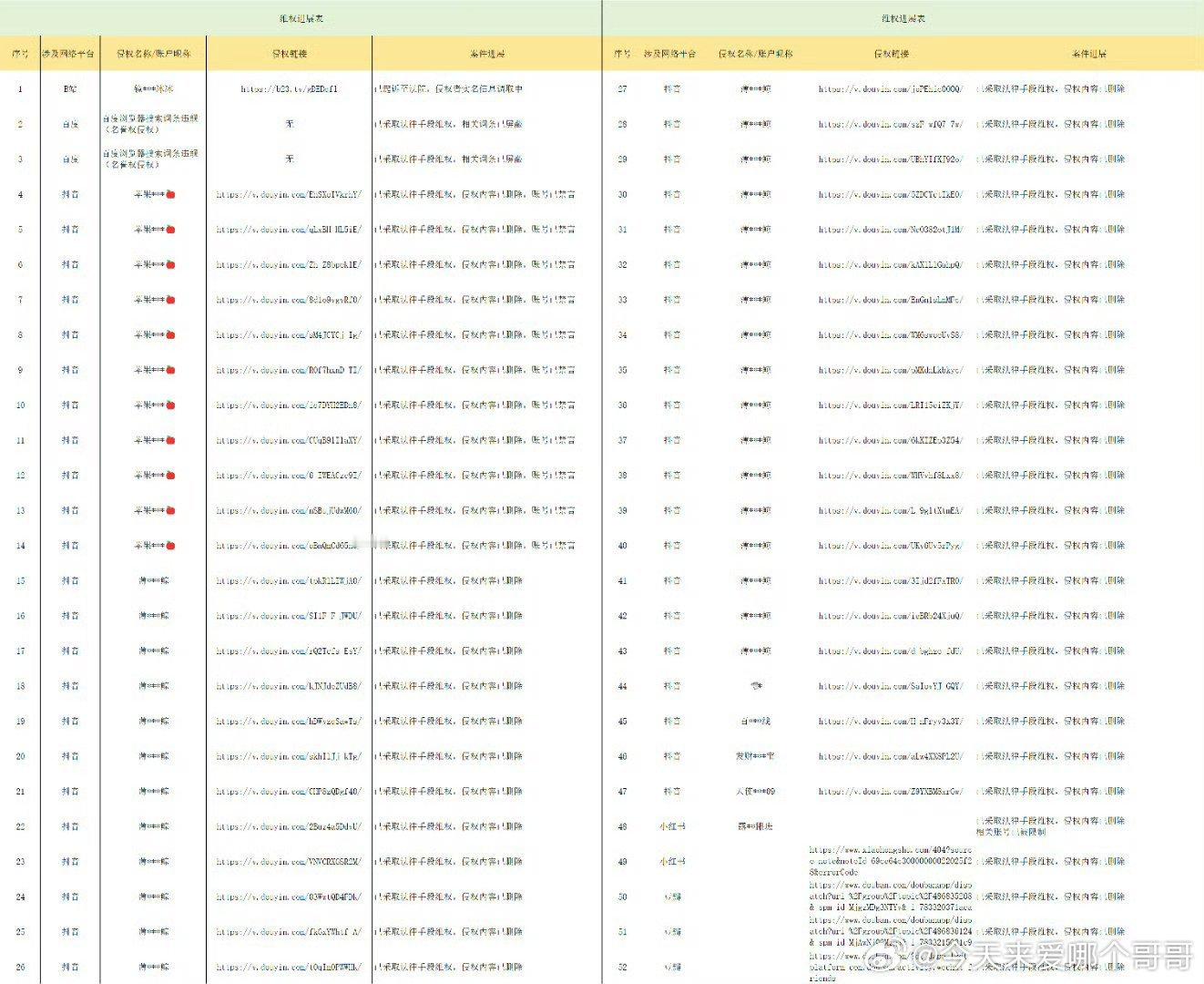Select the 发财***宝 account cell in row 46
This screenshot has width=1204, height=984.
(x=755, y=756)
